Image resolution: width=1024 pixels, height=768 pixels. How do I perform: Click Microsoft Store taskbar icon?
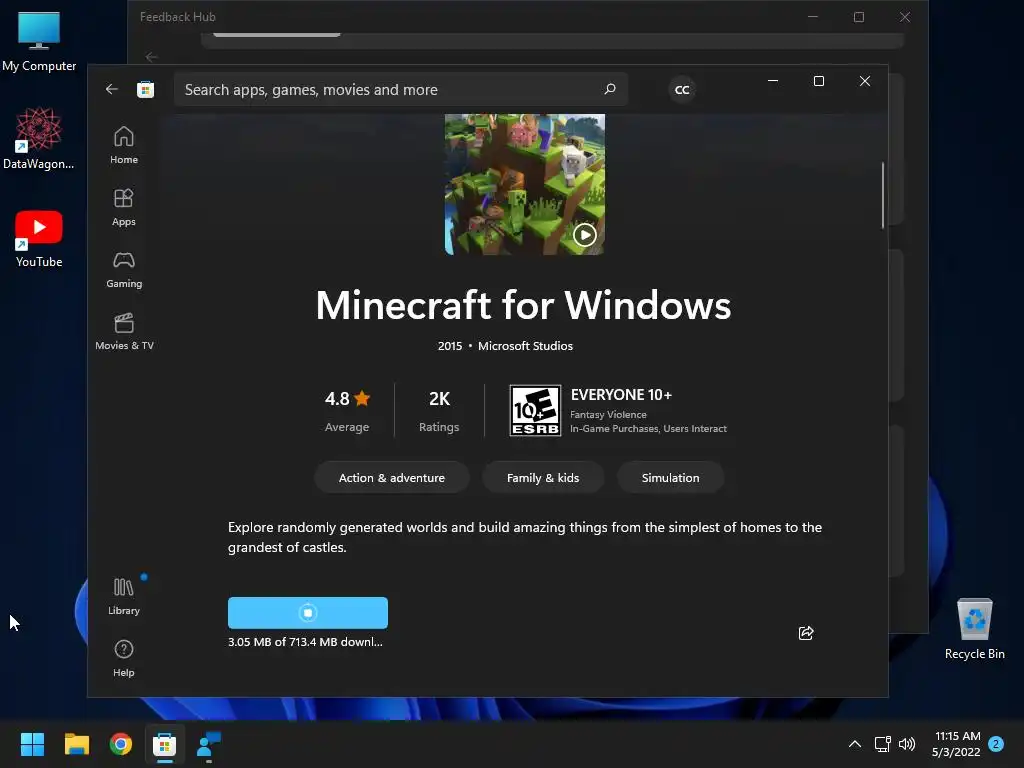pyautogui.click(x=165, y=744)
